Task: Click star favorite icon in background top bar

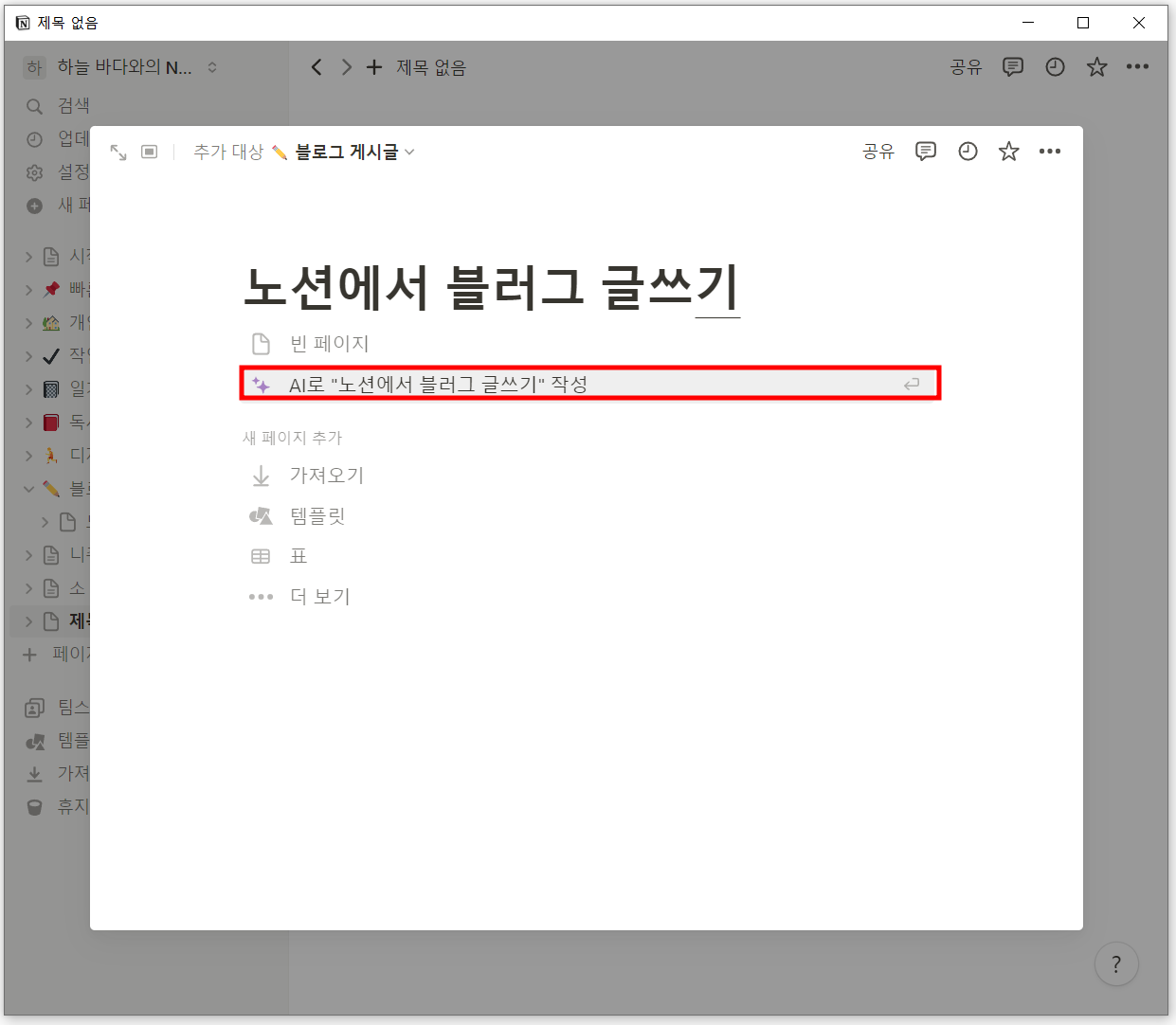Action: (x=1096, y=67)
